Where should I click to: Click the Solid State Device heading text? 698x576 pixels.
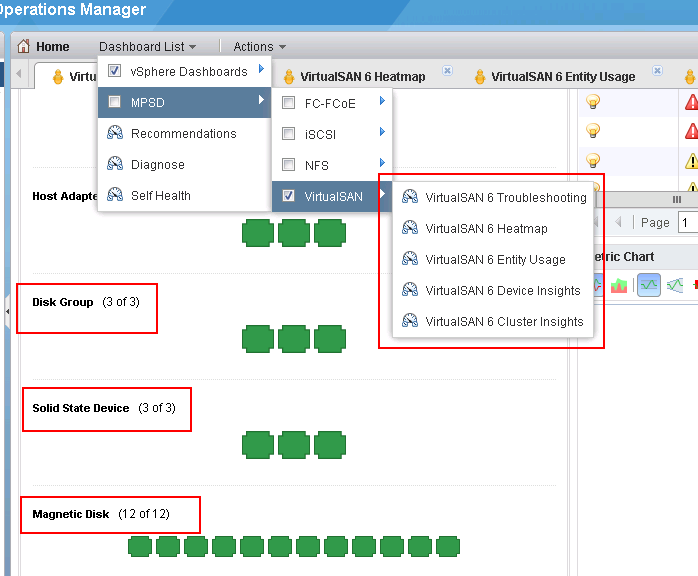coord(81,408)
